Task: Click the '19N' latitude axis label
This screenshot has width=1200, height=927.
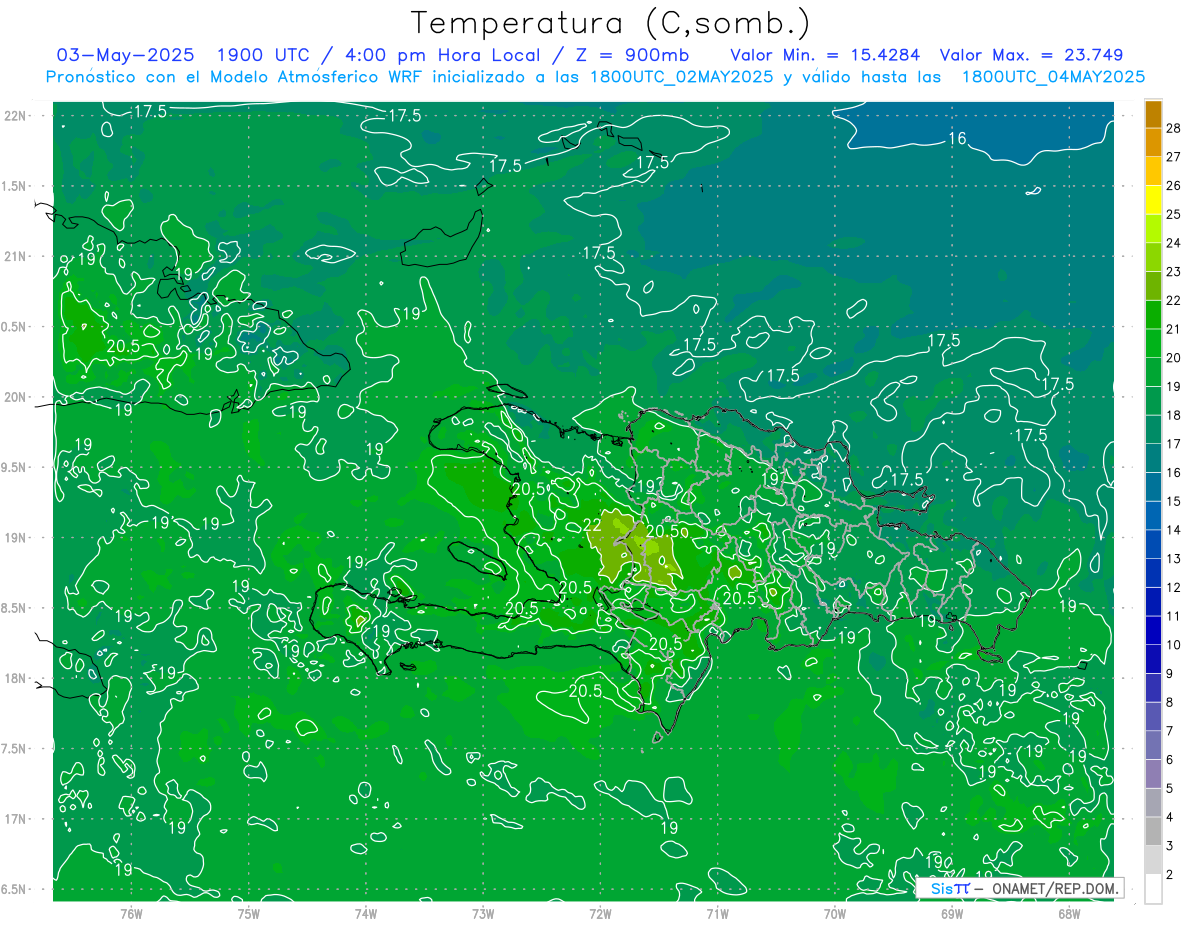Action: [x=16, y=538]
